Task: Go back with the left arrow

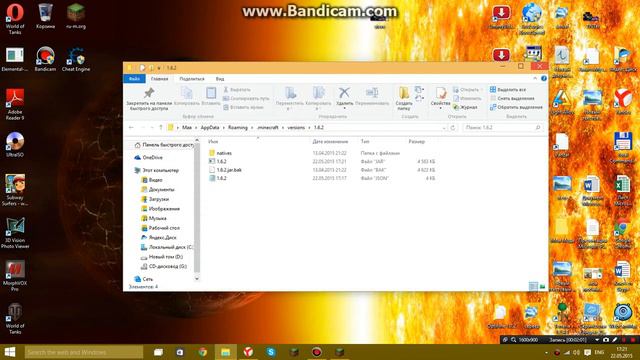Action: 131,128
